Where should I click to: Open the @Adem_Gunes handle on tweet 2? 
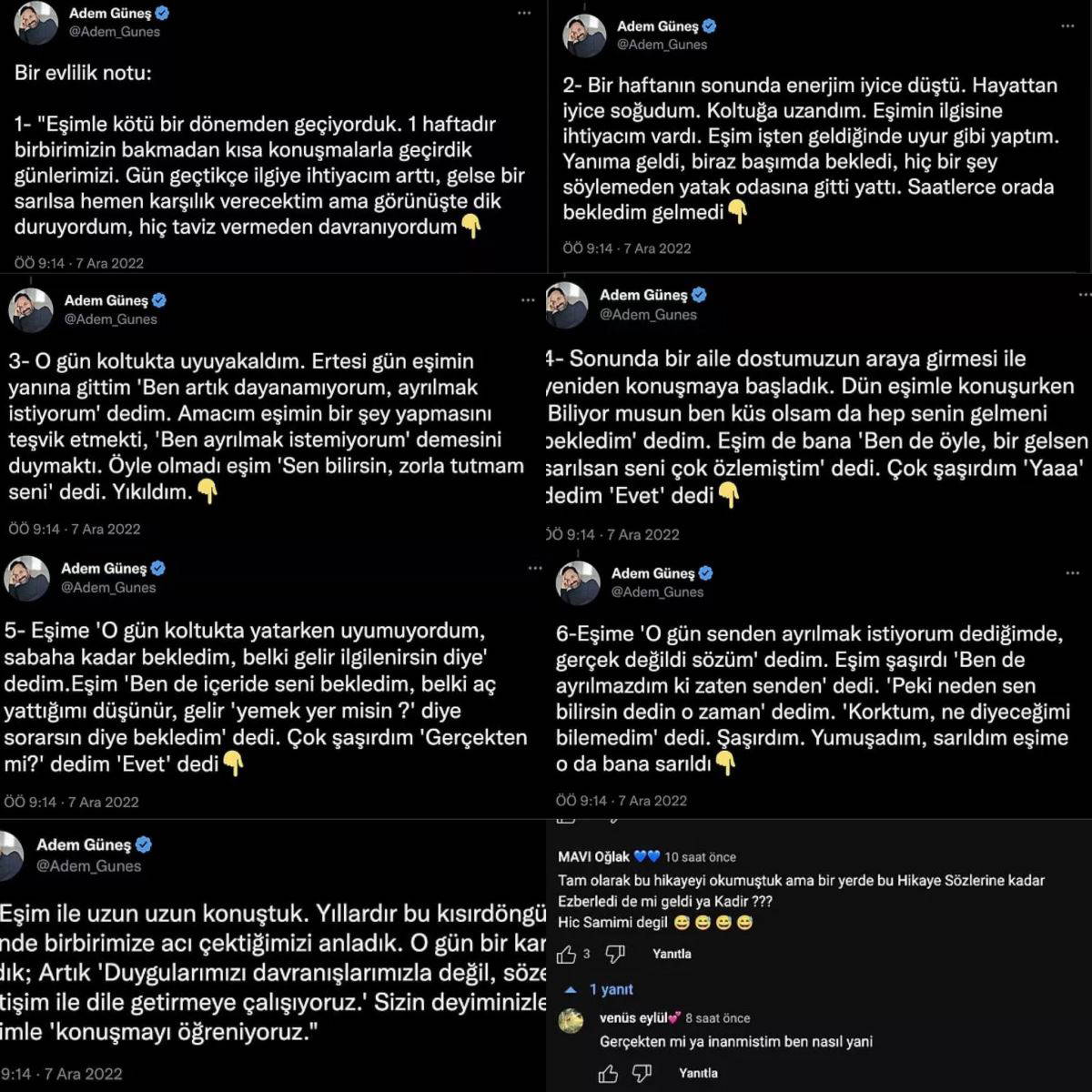pyautogui.click(x=662, y=45)
